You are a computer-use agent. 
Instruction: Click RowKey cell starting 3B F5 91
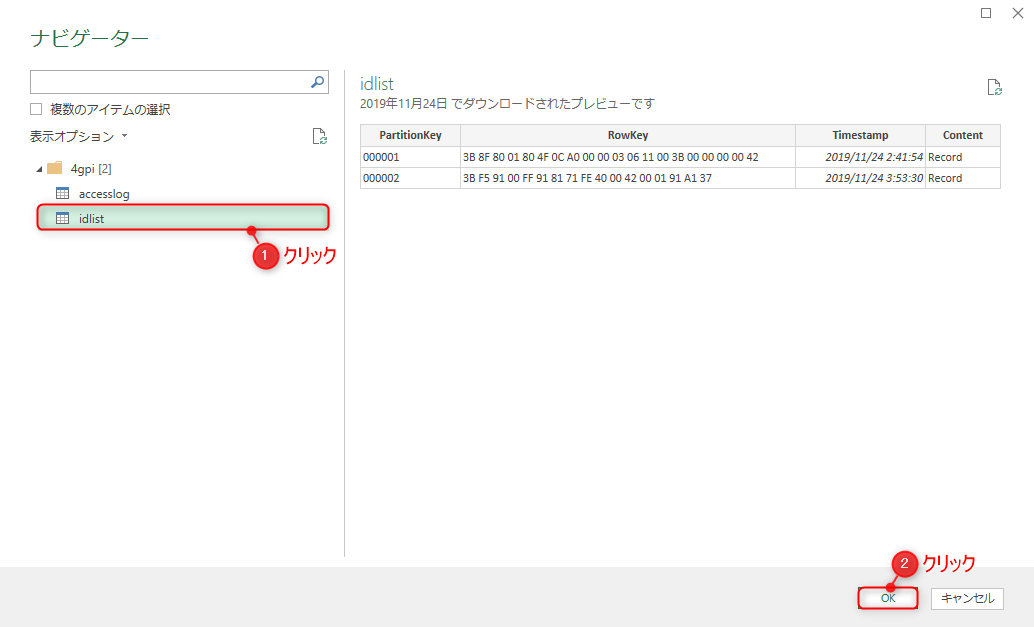point(628,178)
